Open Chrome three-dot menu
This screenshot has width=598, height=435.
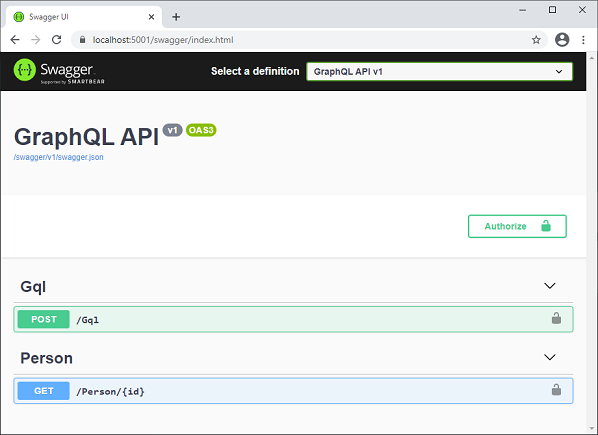pyautogui.click(x=583, y=40)
